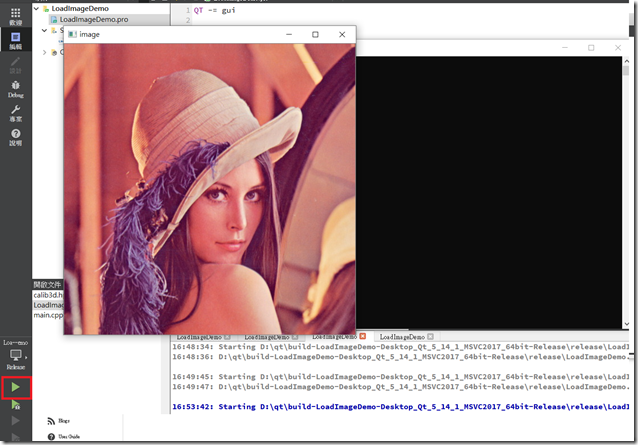Select the LoadImageDemo output tab with red X
The image size is (638, 445).
tap(334, 336)
